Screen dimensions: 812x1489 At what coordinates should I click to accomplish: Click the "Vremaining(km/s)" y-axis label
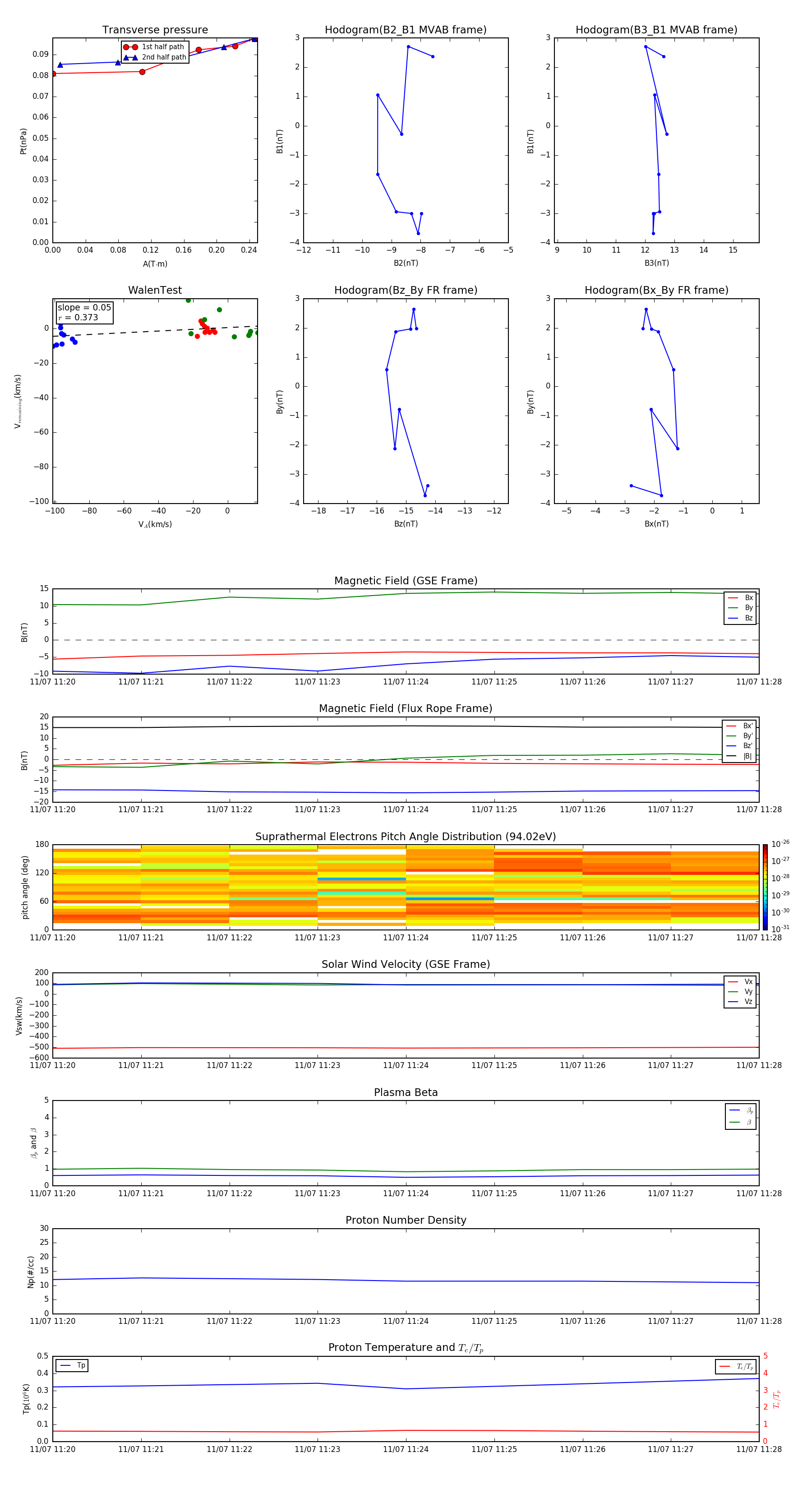(18, 401)
